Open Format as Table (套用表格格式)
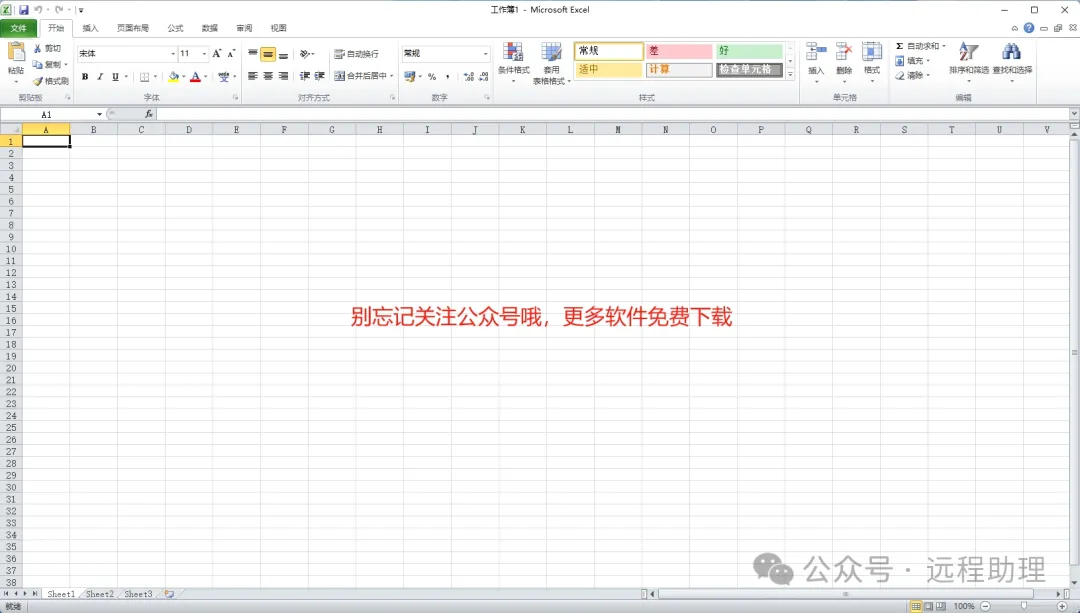Image resolution: width=1080 pixels, height=613 pixels. point(552,63)
